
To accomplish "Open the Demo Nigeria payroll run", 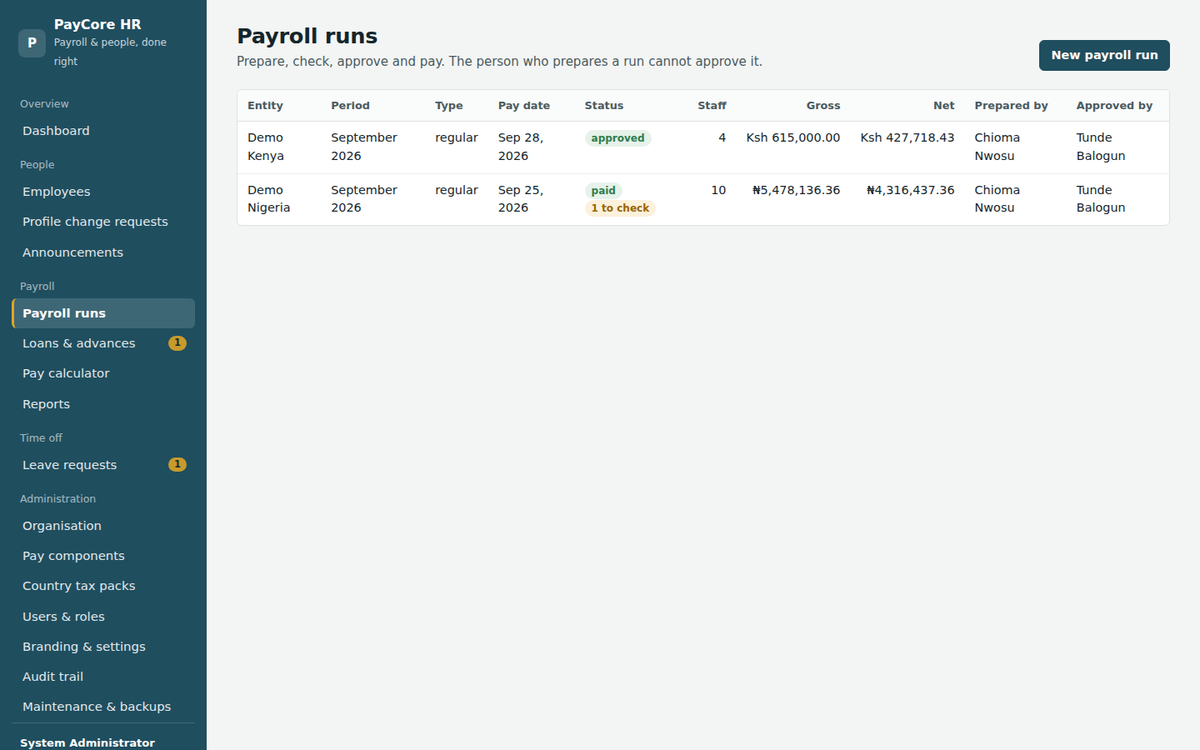I will click(703, 199).
